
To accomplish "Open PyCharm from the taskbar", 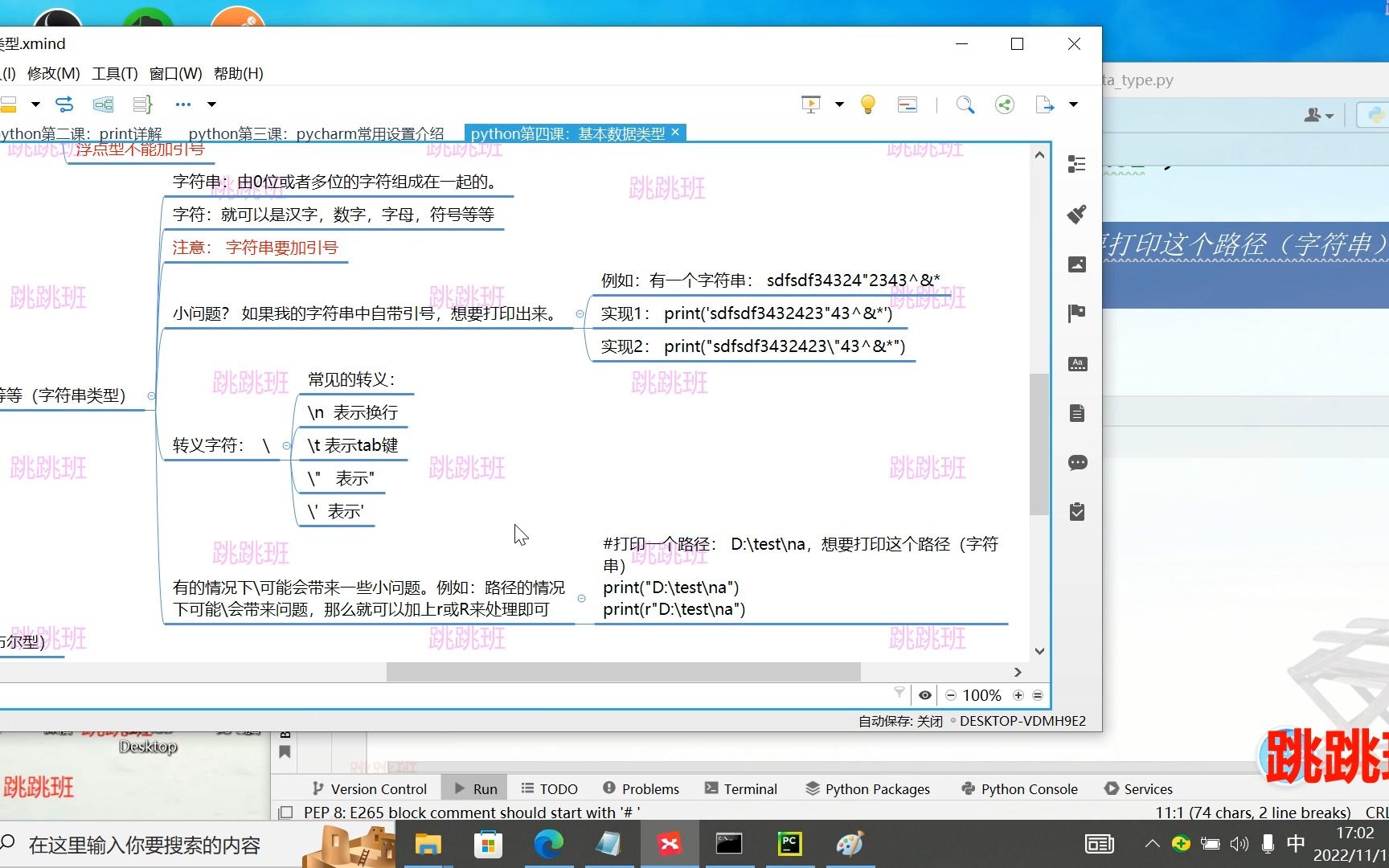I will pyautogui.click(x=789, y=844).
